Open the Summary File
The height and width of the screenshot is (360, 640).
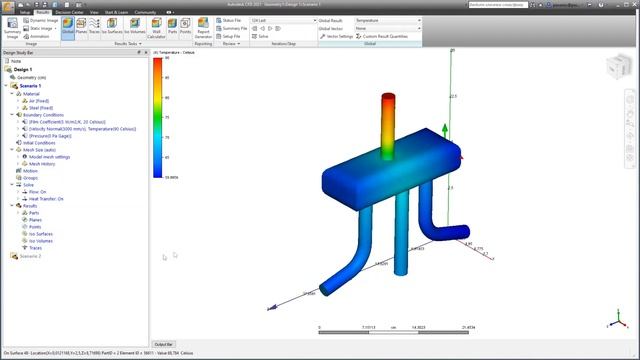(231, 29)
